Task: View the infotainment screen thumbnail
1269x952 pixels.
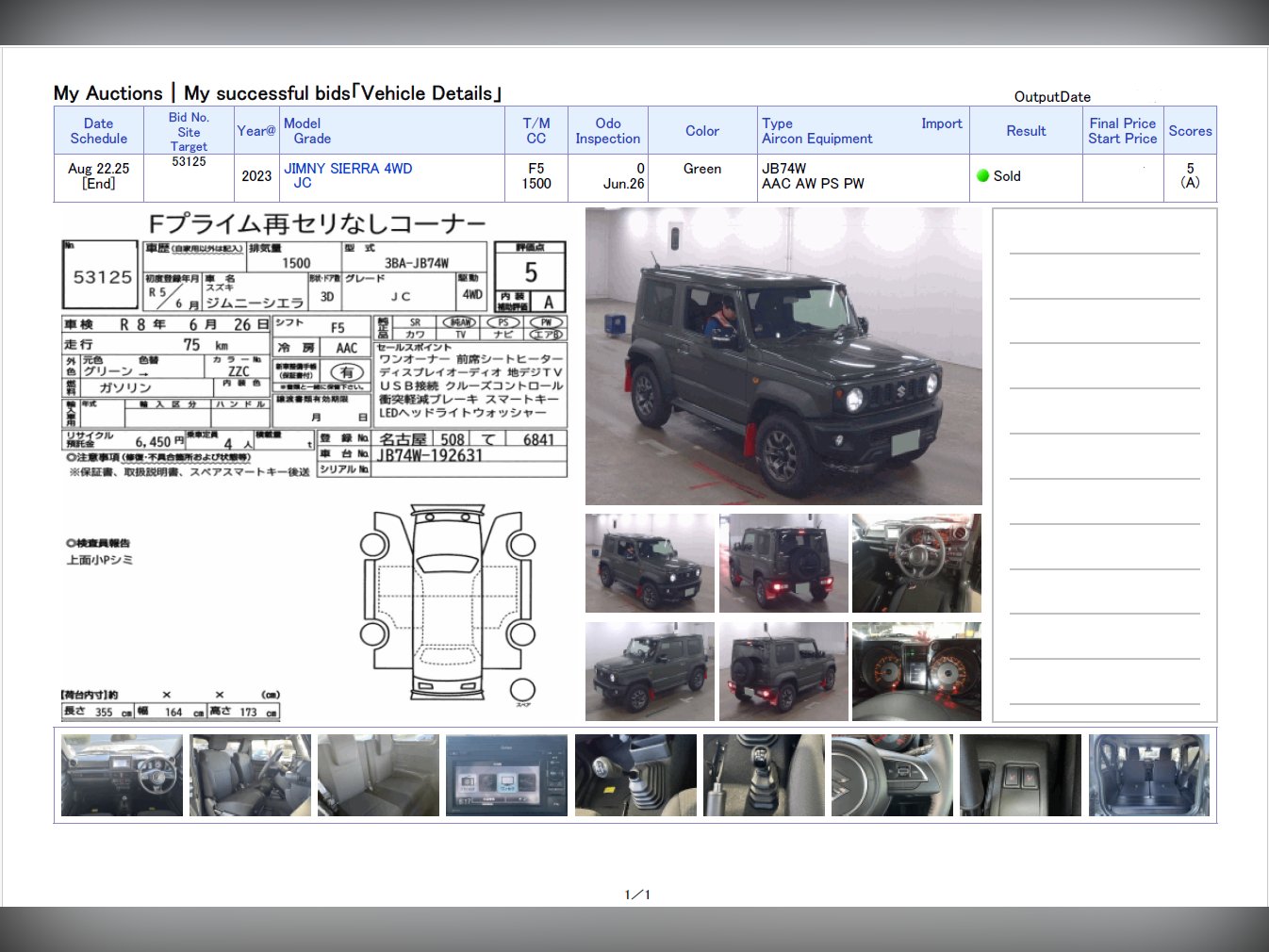Action: pos(506,775)
